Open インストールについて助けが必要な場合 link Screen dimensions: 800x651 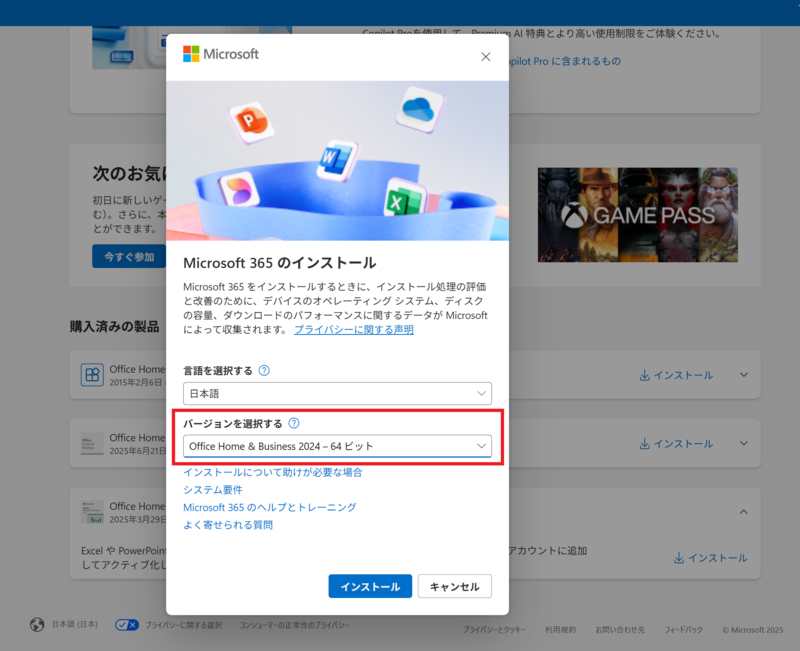click(272, 472)
